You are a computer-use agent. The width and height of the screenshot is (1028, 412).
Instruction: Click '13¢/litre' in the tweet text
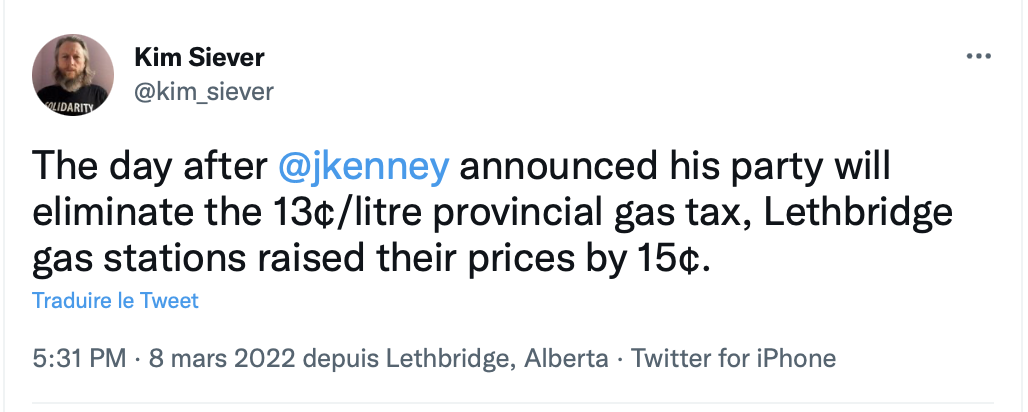(x=345, y=214)
